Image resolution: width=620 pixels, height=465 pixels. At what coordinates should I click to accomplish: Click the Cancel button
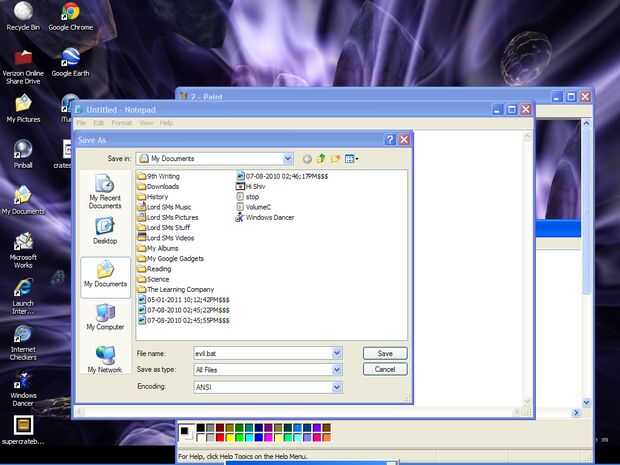[x=385, y=369]
